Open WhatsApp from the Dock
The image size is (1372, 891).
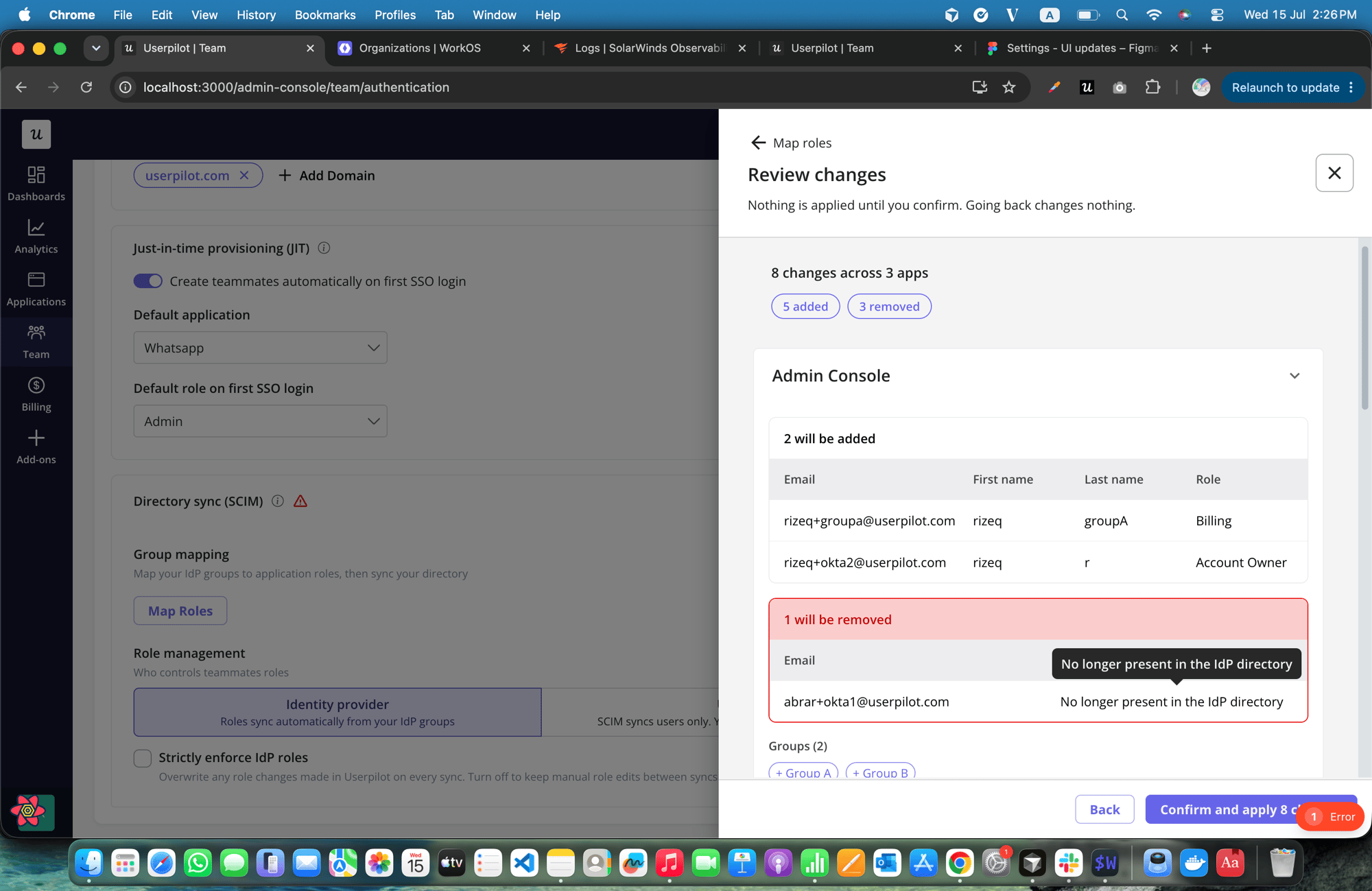point(198,862)
